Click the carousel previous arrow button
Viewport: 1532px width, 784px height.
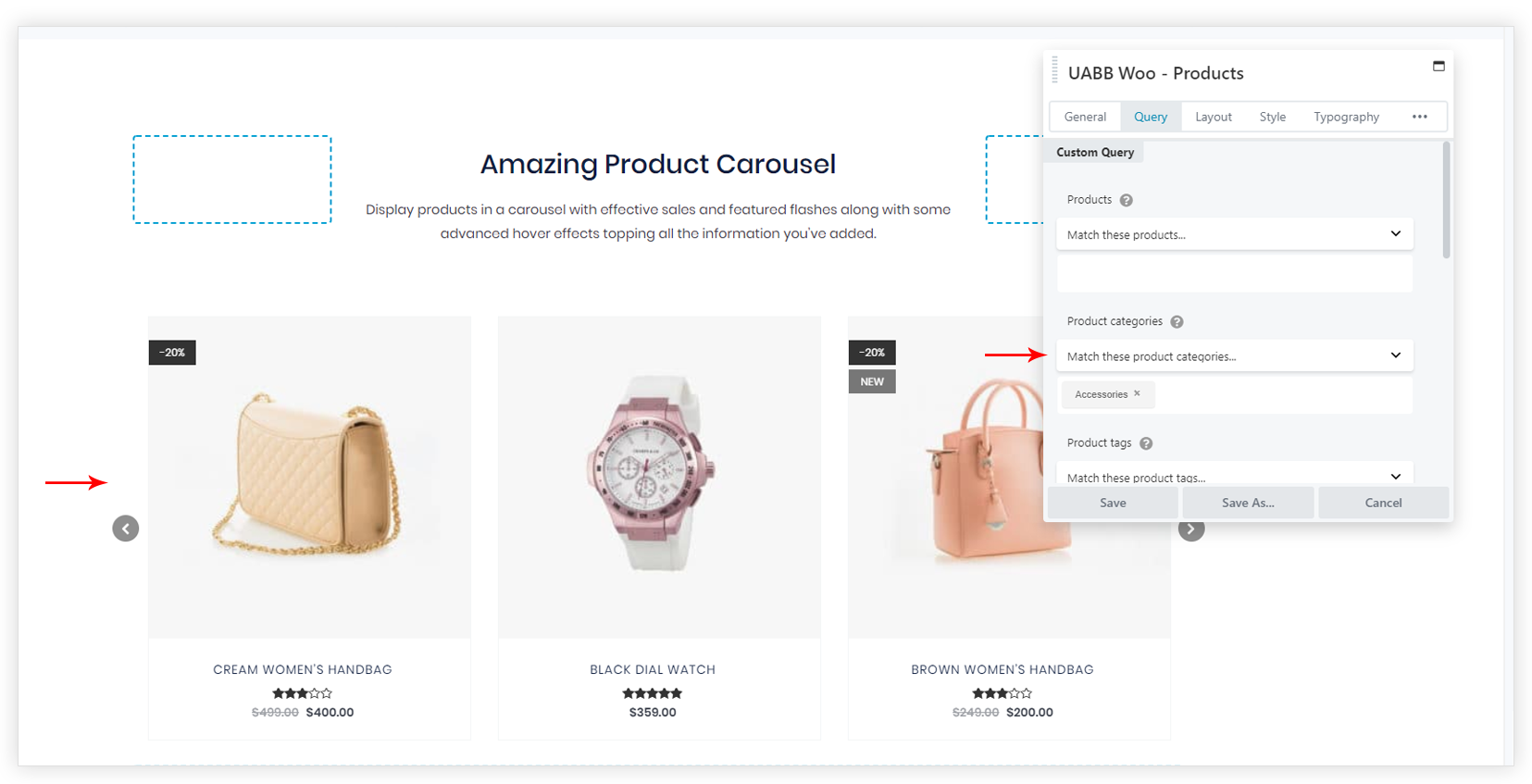[126, 529]
